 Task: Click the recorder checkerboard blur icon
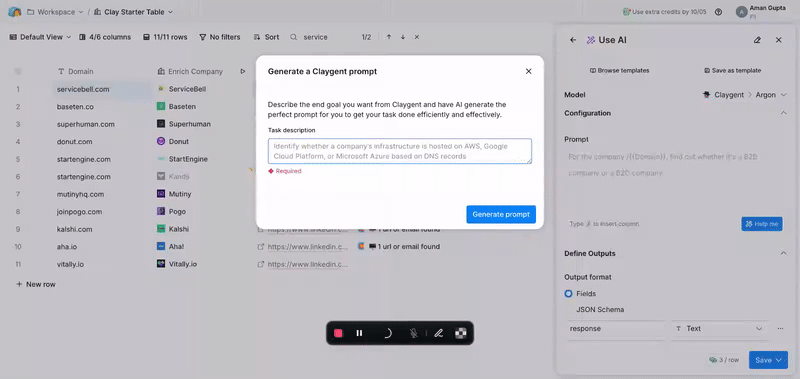(461, 333)
